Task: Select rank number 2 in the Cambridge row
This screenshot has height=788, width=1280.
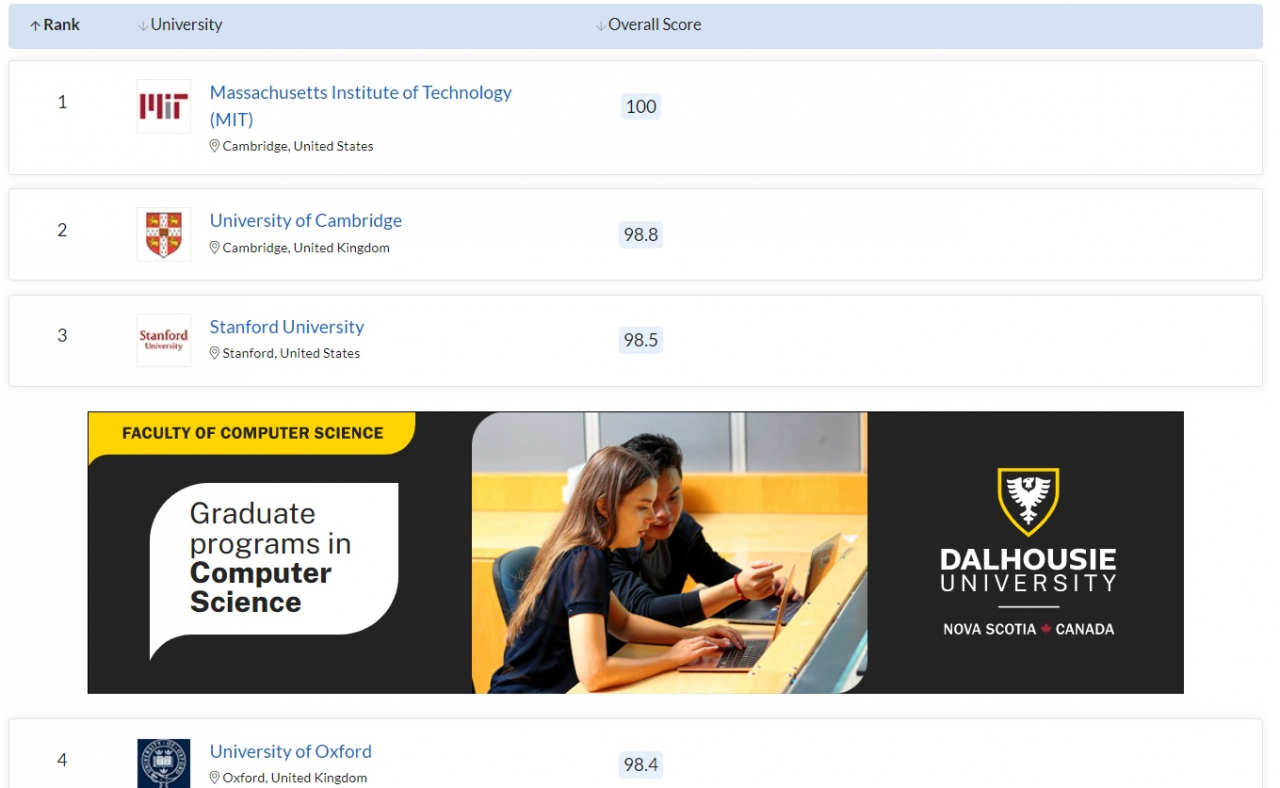Action: [x=62, y=230]
